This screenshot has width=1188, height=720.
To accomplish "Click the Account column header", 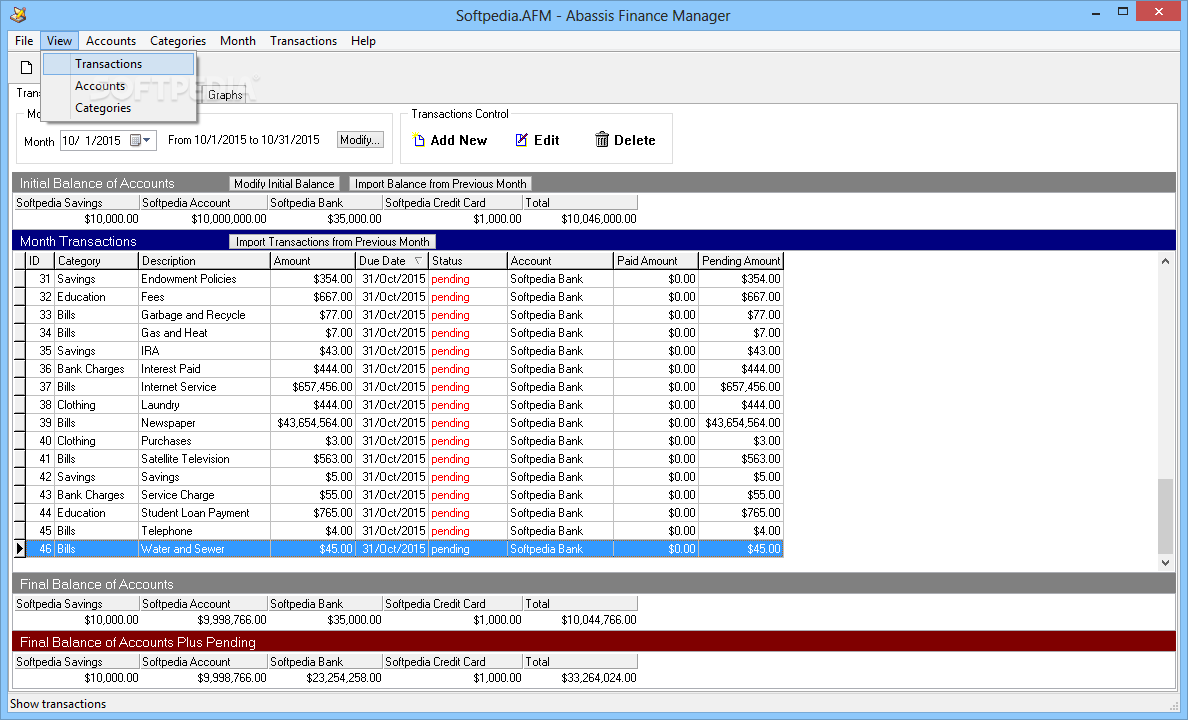I will point(560,261).
